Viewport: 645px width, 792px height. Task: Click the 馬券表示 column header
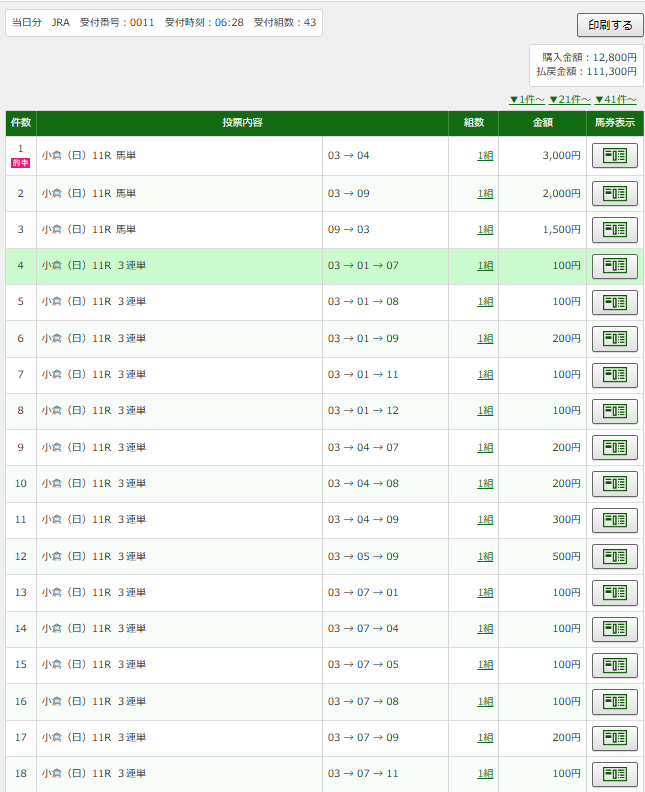[615, 123]
